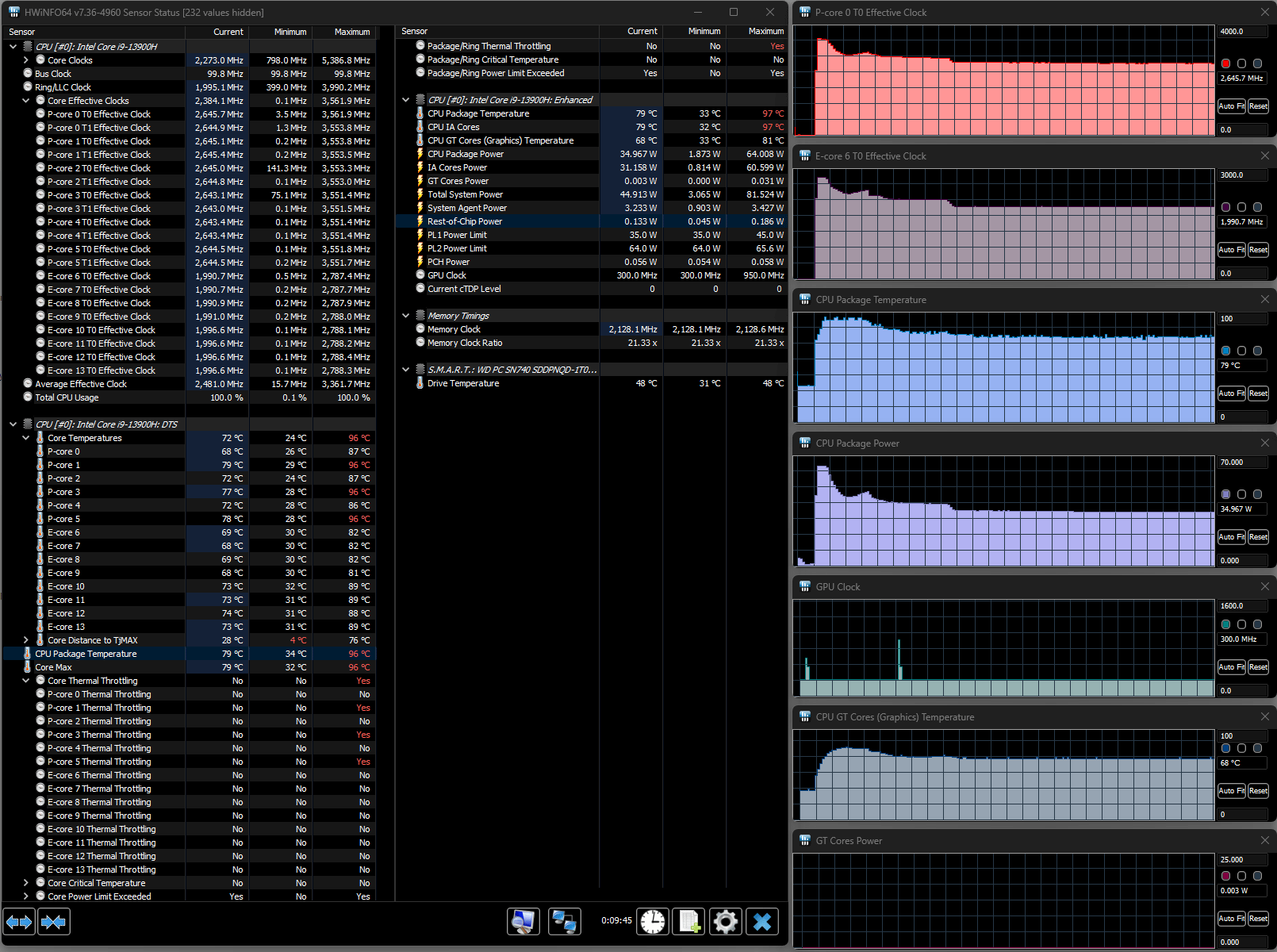Click Auto Fit on P-core 0 graph
The width and height of the screenshot is (1277, 952).
click(1231, 106)
